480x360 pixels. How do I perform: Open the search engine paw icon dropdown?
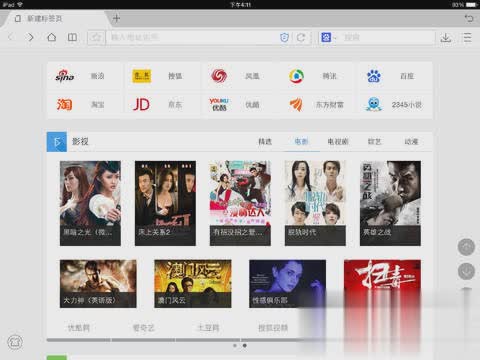pyautogui.click(x=329, y=37)
